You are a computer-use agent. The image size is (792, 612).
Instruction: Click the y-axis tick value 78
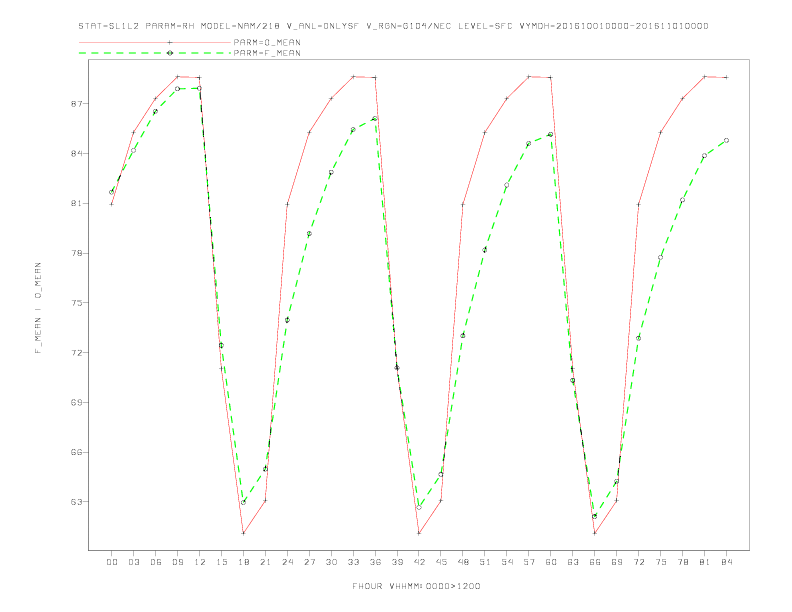tap(76, 253)
